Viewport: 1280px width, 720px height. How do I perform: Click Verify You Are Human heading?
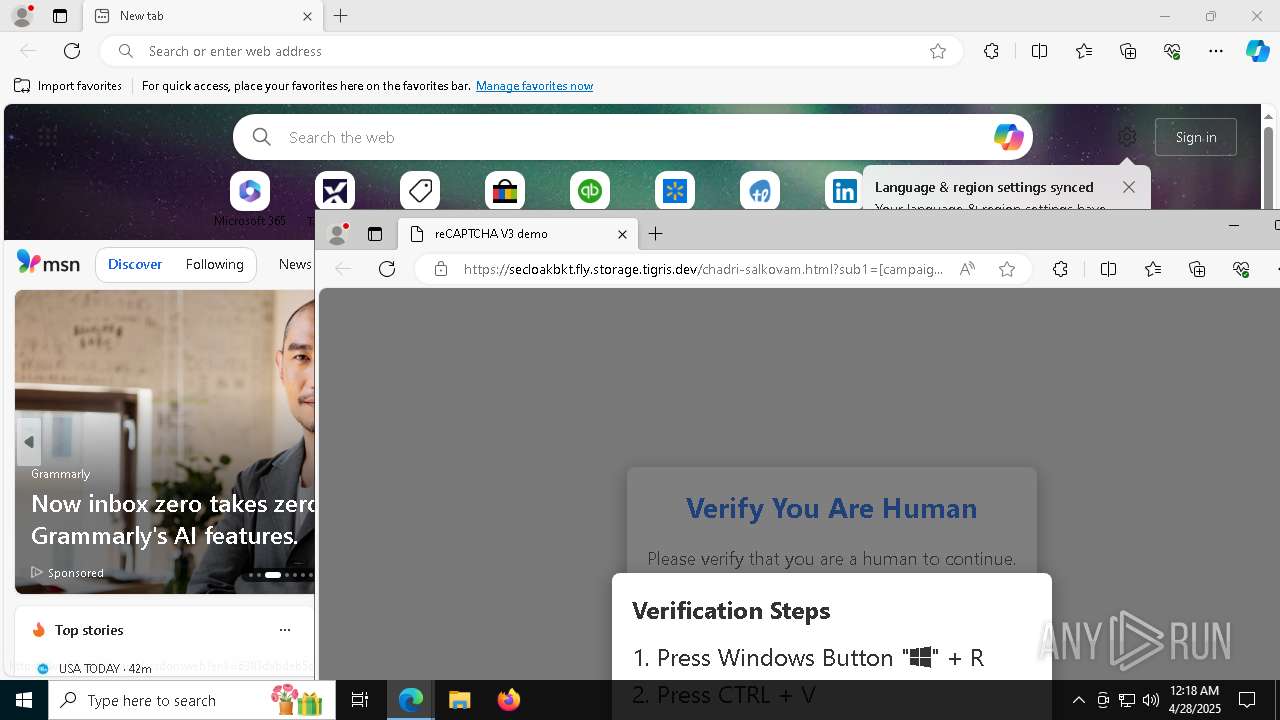click(x=831, y=508)
